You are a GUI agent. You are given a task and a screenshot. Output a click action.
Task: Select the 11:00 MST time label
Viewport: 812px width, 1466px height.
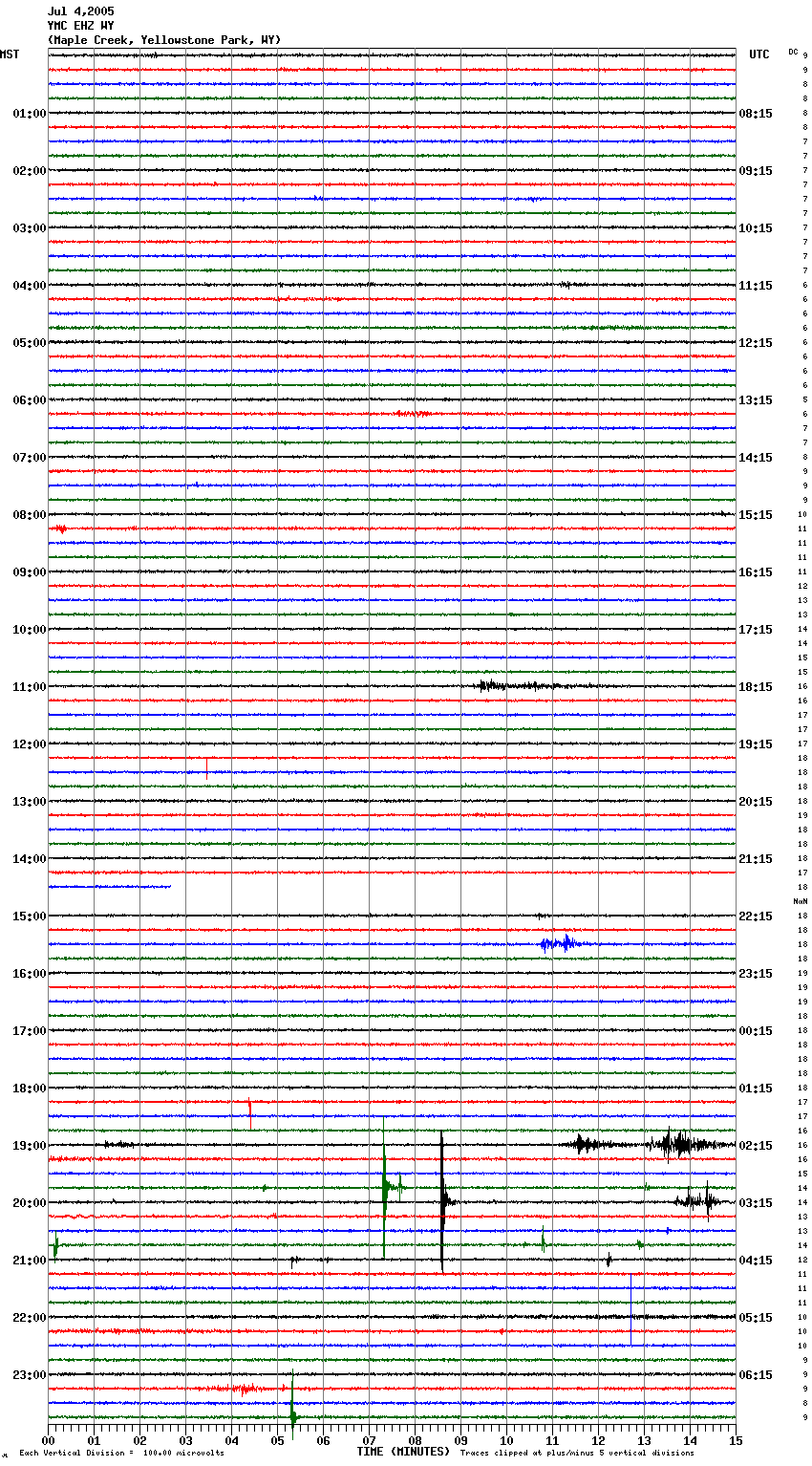30,687
